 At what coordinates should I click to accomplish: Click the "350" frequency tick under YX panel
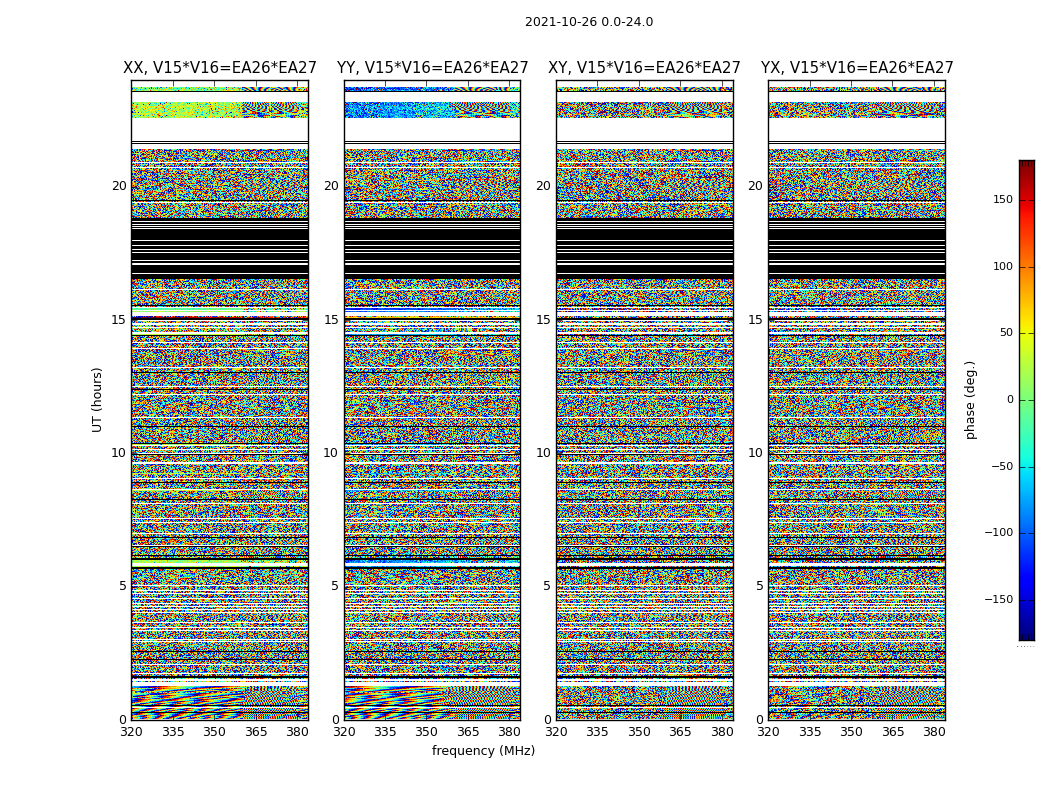coord(852,732)
